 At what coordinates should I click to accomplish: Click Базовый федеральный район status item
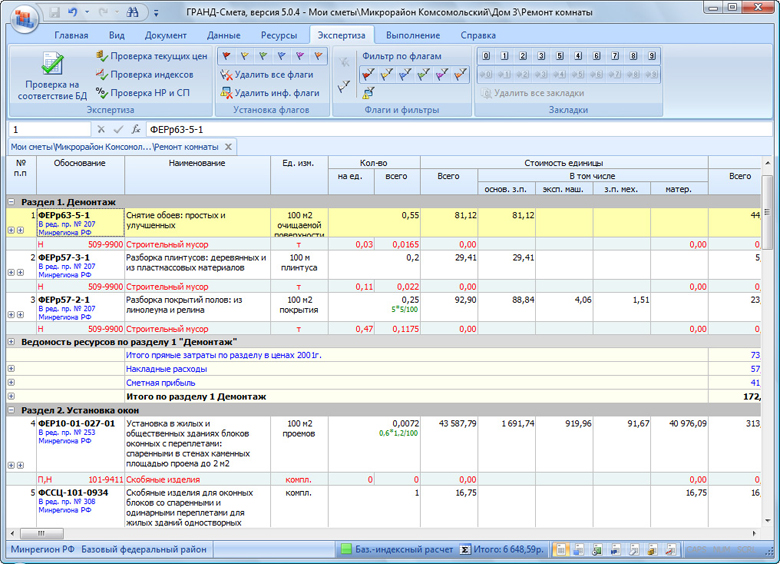[x=144, y=550]
